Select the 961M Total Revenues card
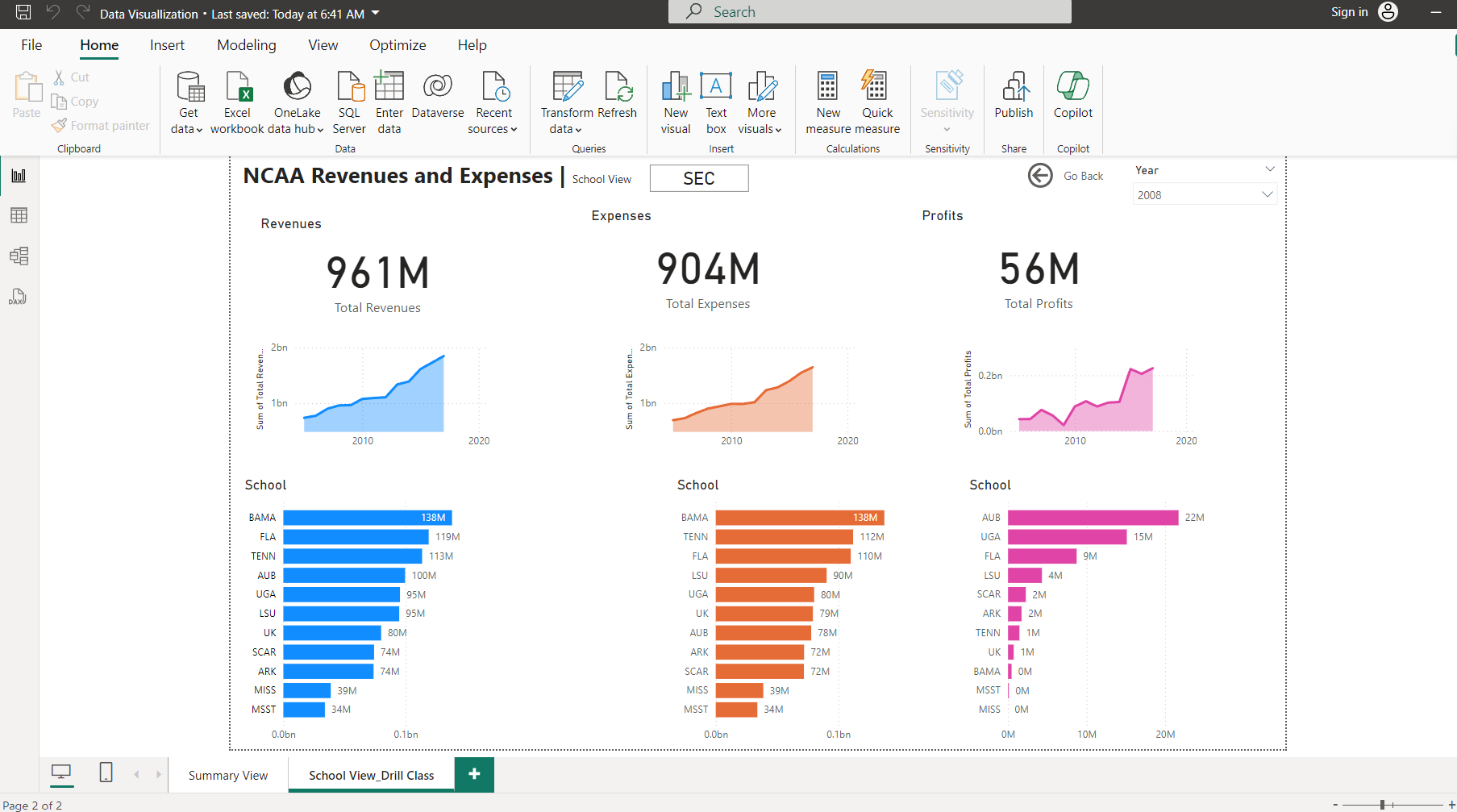 [x=377, y=281]
